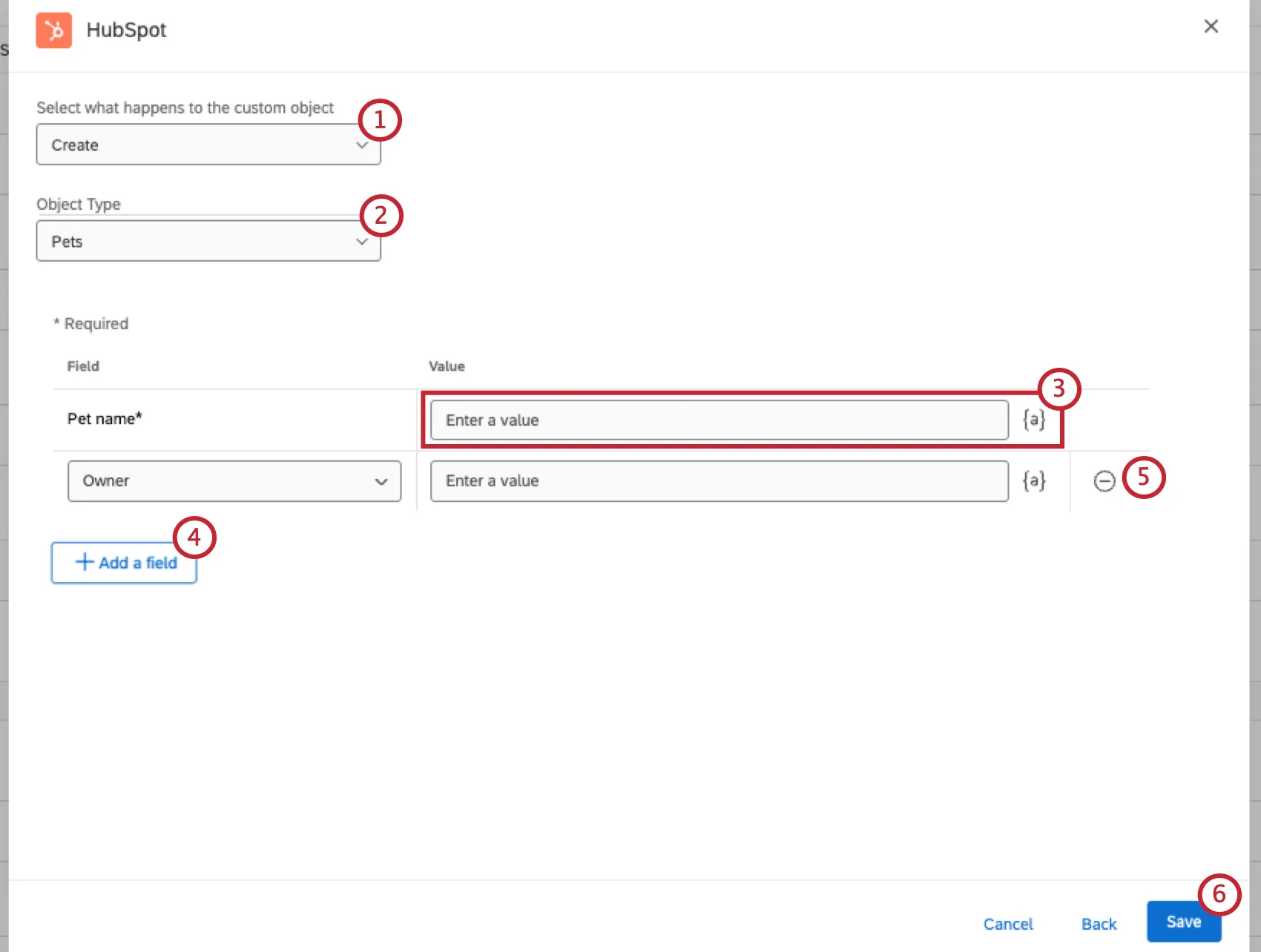Close the HubSpot configuration dialog

pyautogui.click(x=1211, y=26)
